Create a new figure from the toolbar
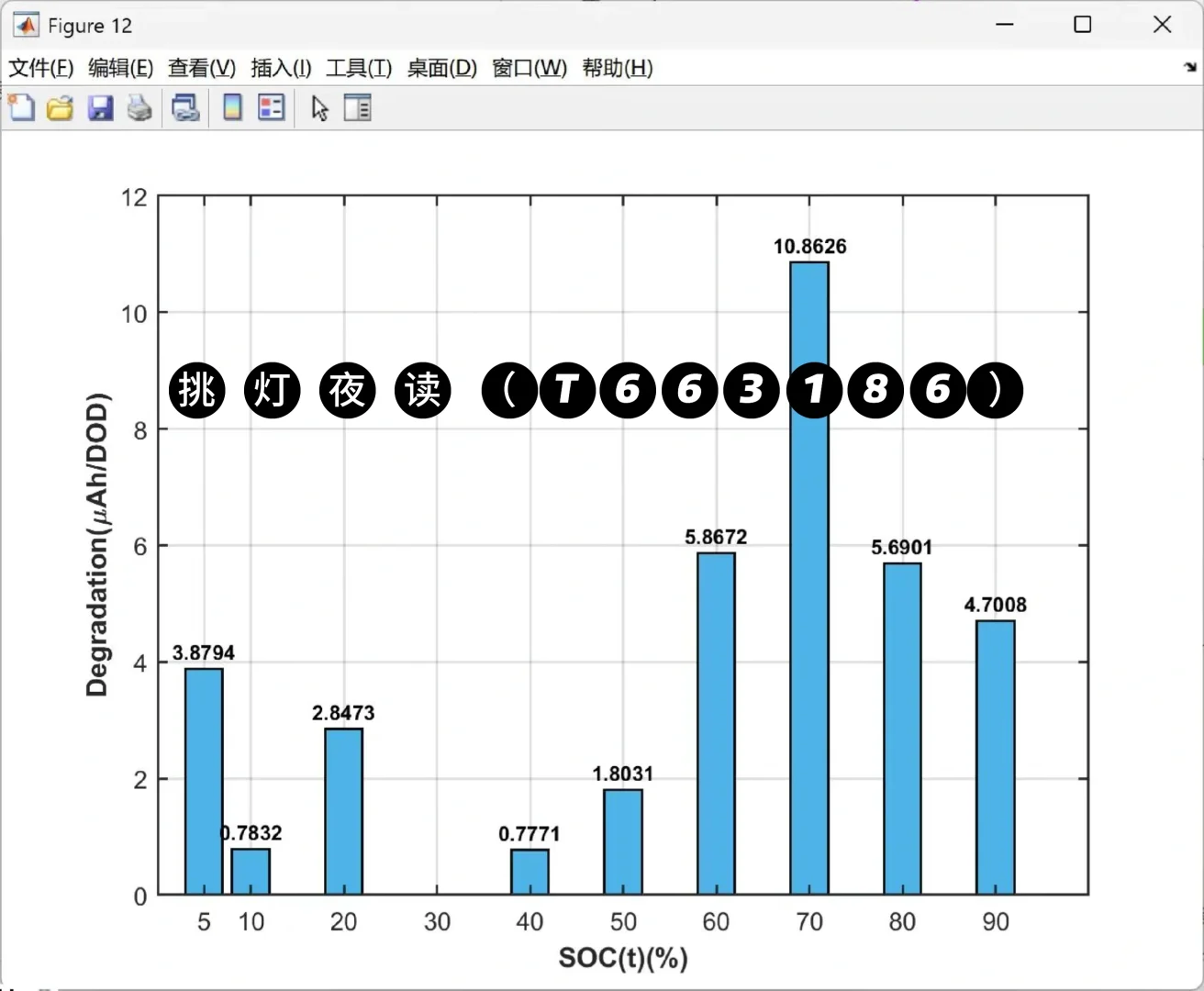 tap(21, 108)
